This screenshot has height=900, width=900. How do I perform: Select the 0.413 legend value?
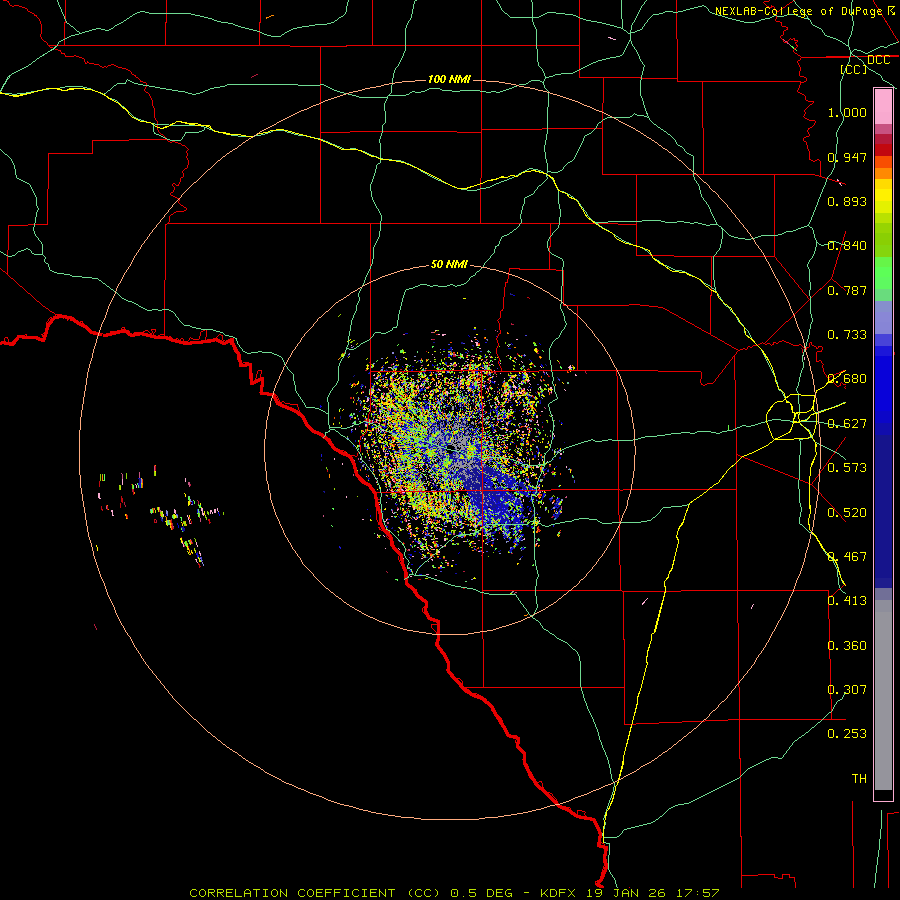(847, 601)
